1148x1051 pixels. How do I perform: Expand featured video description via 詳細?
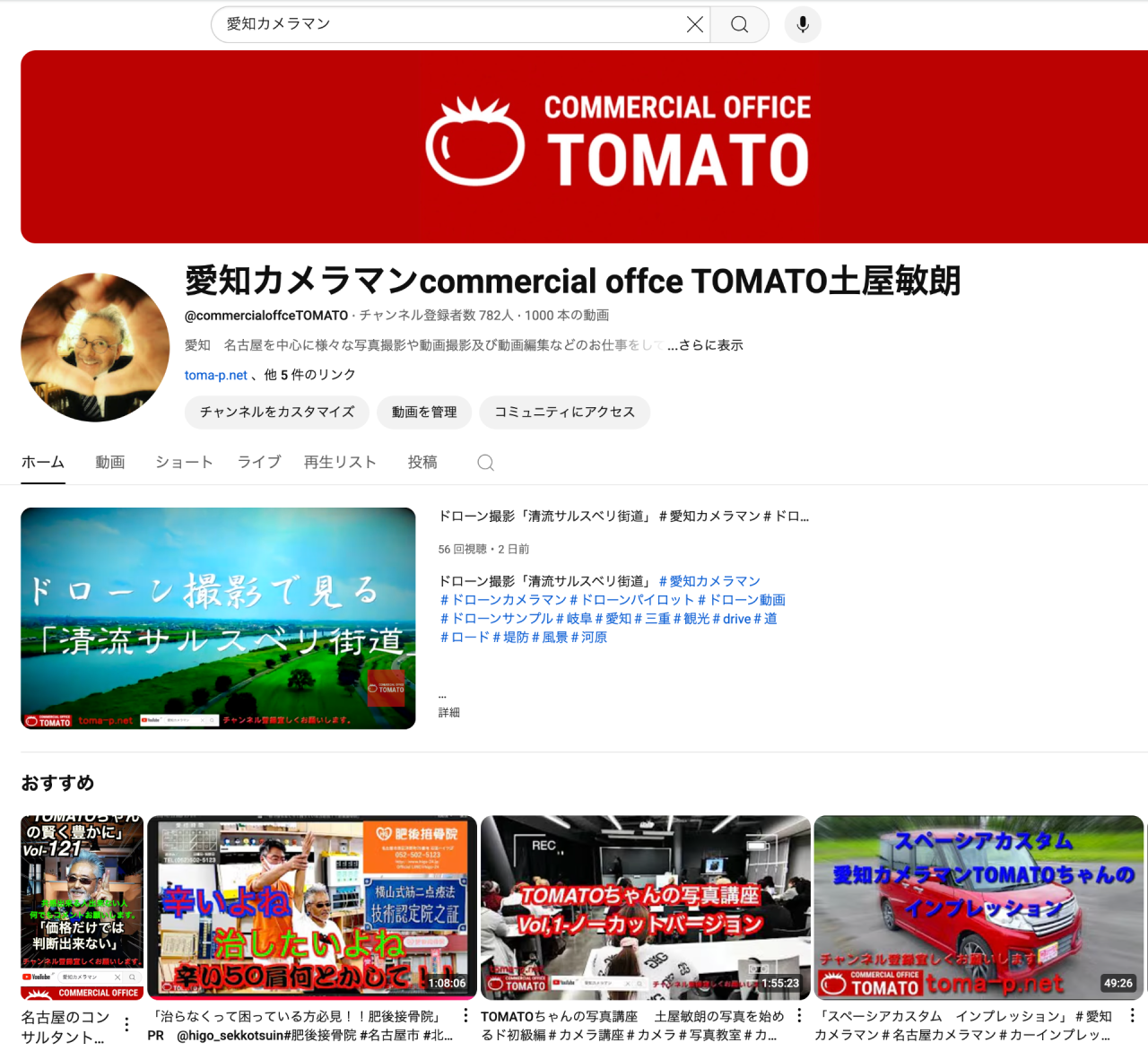coord(448,712)
